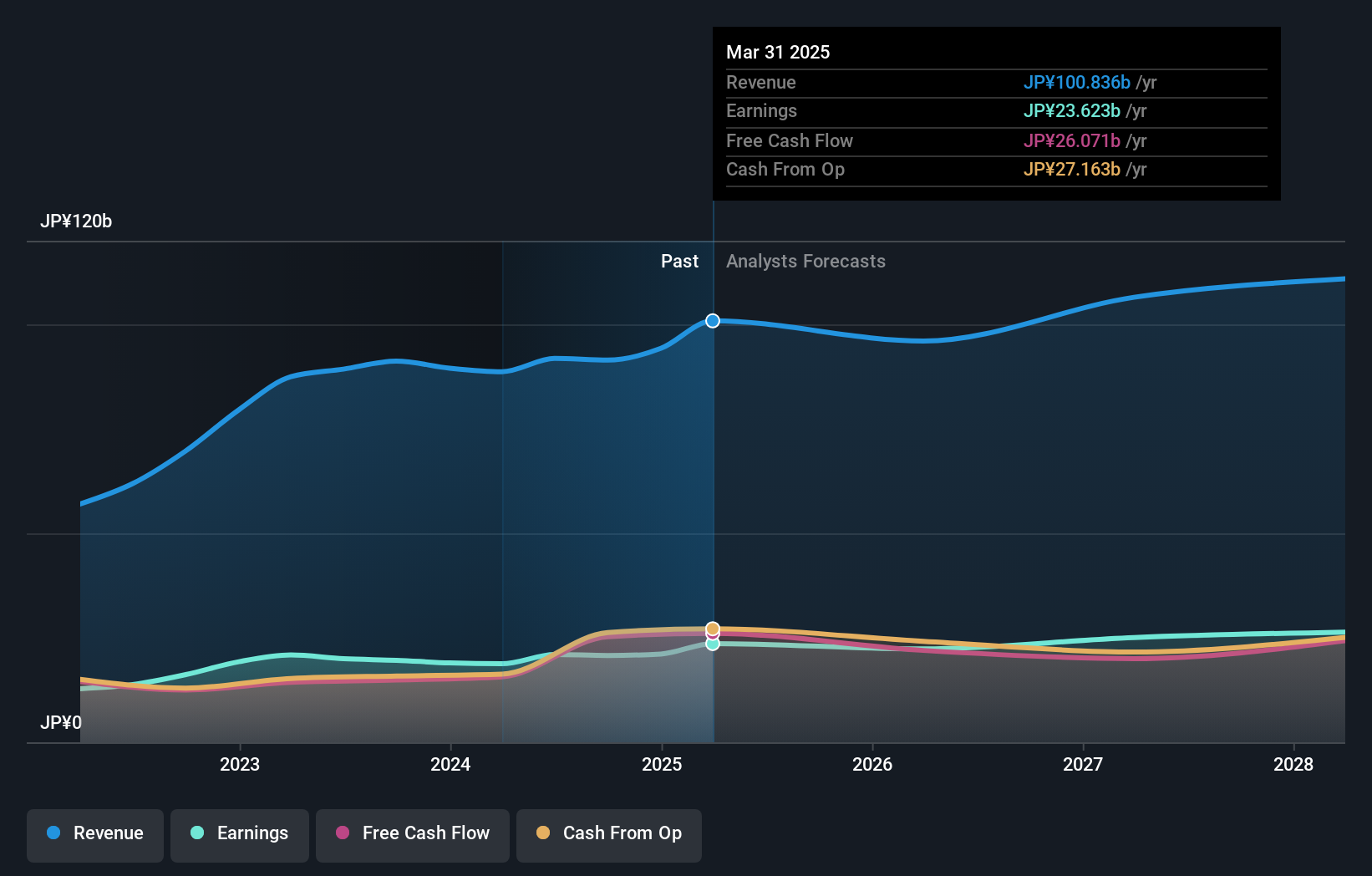
Task: Click the Free Cash Flow label in tooltip
Action: (790, 141)
